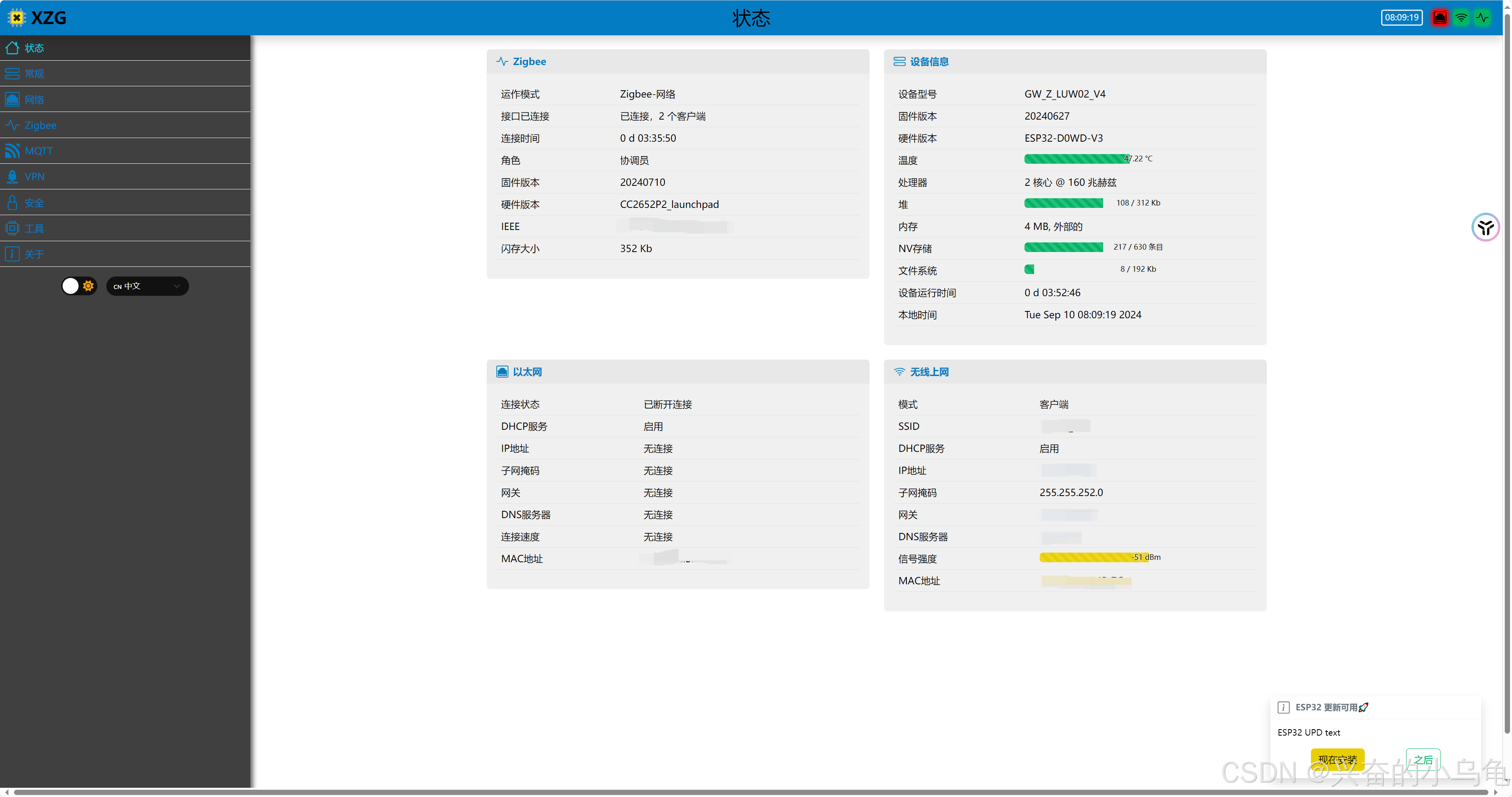Open the 常规 general settings menu
Image resolution: width=1512 pixels, height=797 pixels.
point(34,73)
